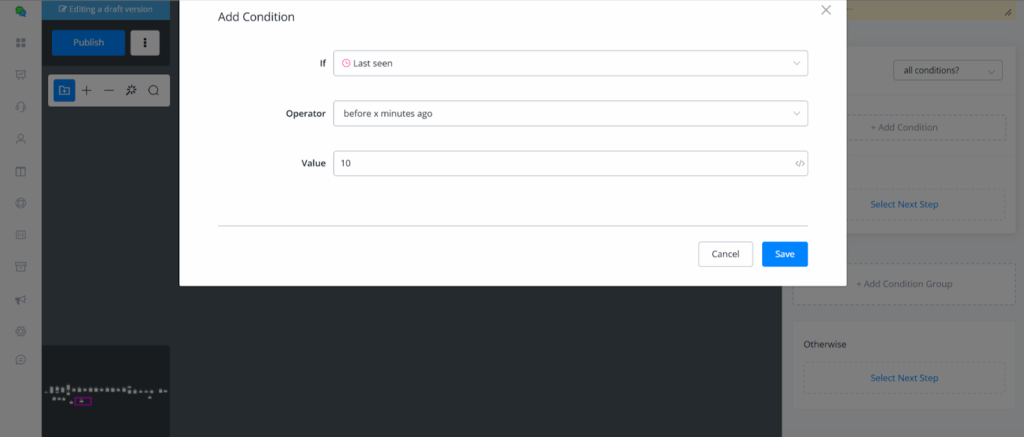Close the Add Condition dialog
The image size is (1024, 437).
[x=825, y=10]
